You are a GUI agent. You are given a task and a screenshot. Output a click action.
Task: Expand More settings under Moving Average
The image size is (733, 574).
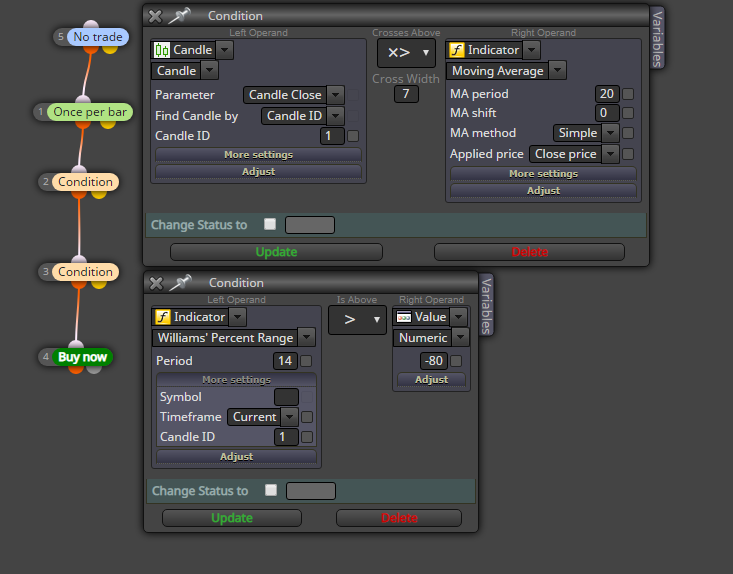coord(543,174)
